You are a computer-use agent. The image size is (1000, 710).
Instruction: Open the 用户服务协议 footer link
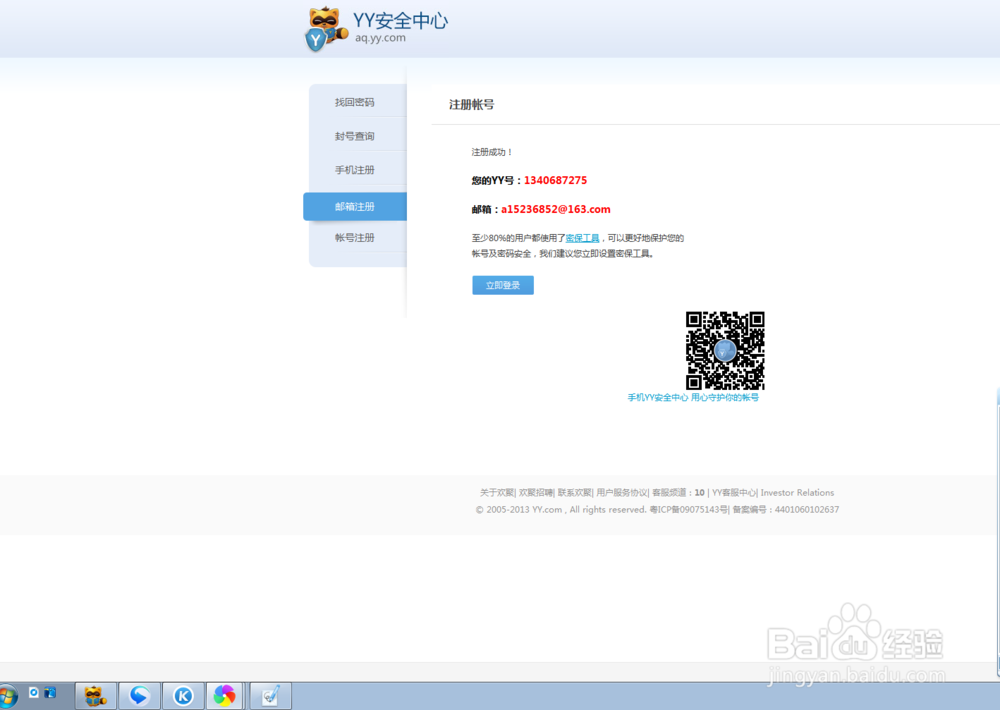click(x=622, y=492)
